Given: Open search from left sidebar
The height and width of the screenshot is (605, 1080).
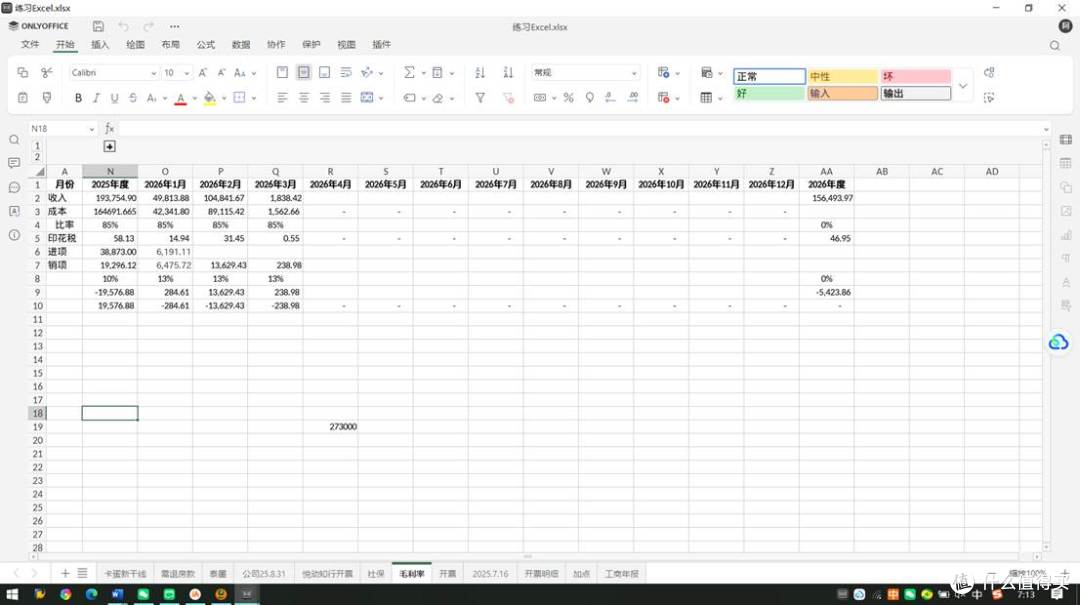Looking at the screenshot, I should [x=14, y=140].
